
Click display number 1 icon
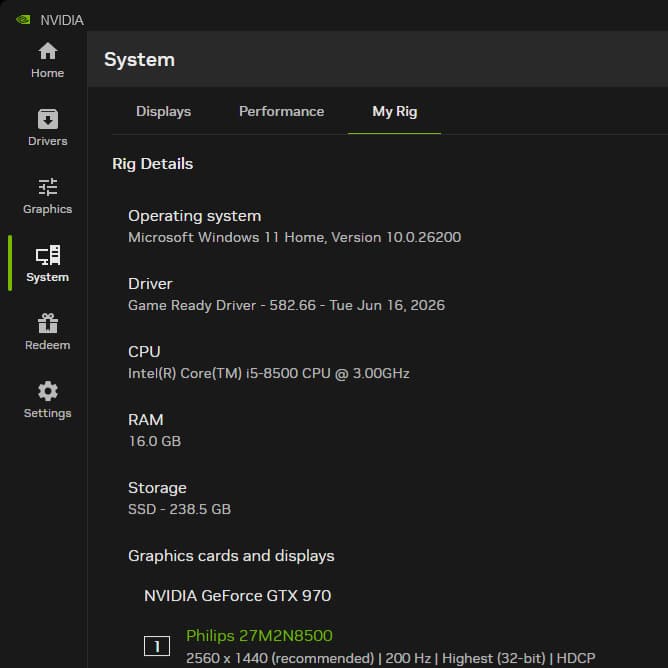click(157, 646)
